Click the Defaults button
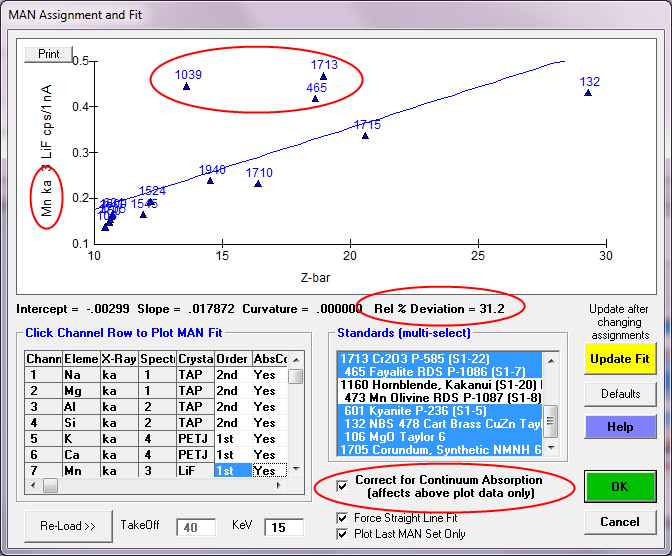Screen dimensions: 672x556 click(620, 394)
